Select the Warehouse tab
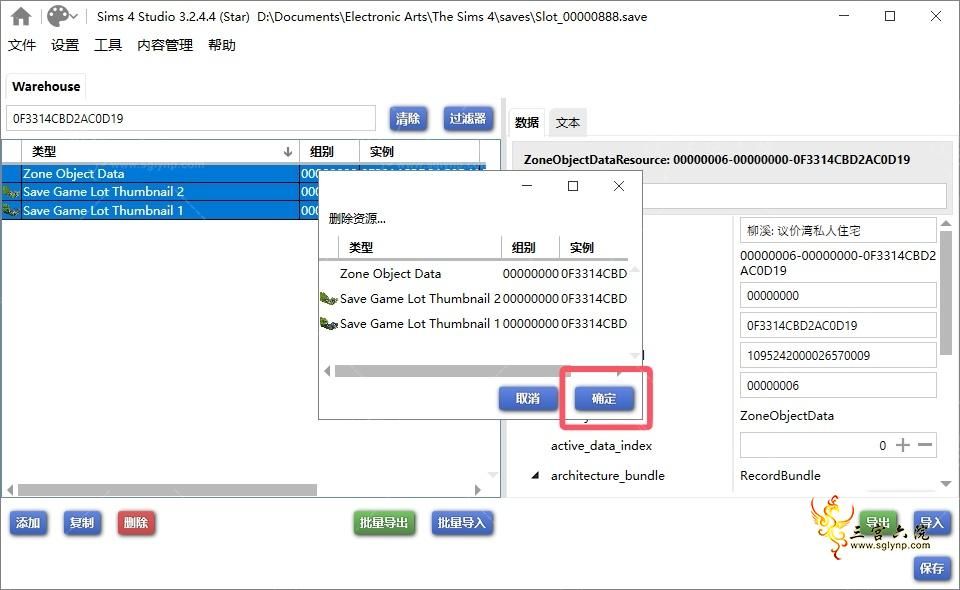The image size is (960, 590). tap(46, 86)
